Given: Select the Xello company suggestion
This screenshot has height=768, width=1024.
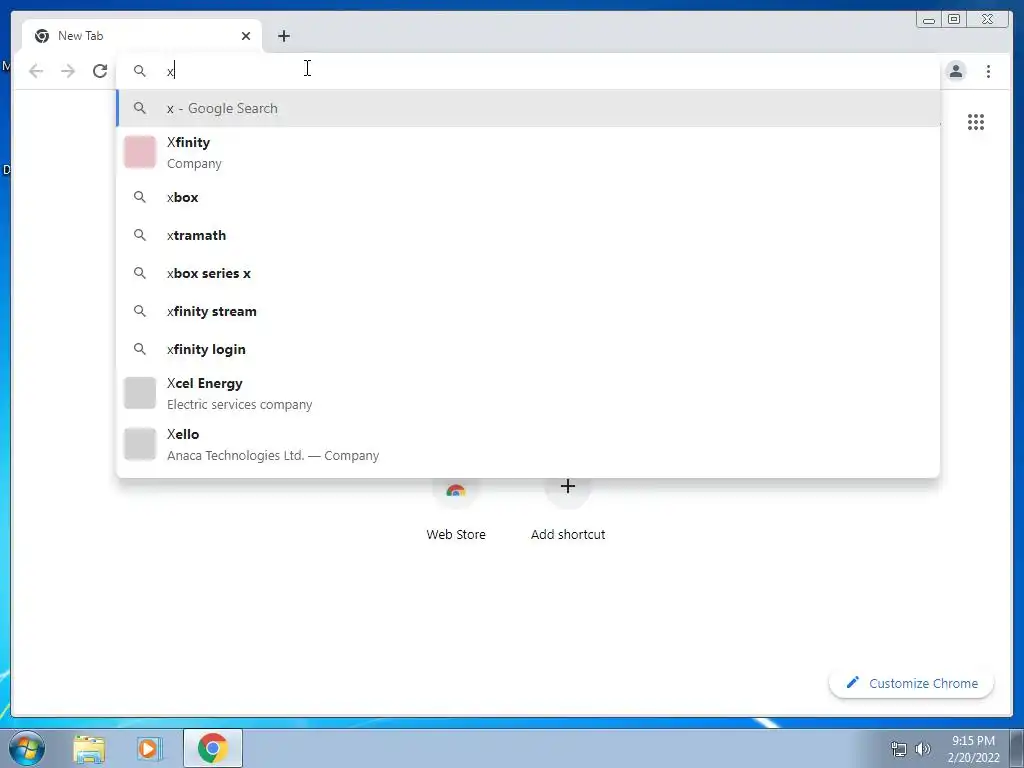Looking at the screenshot, I should point(528,444).
